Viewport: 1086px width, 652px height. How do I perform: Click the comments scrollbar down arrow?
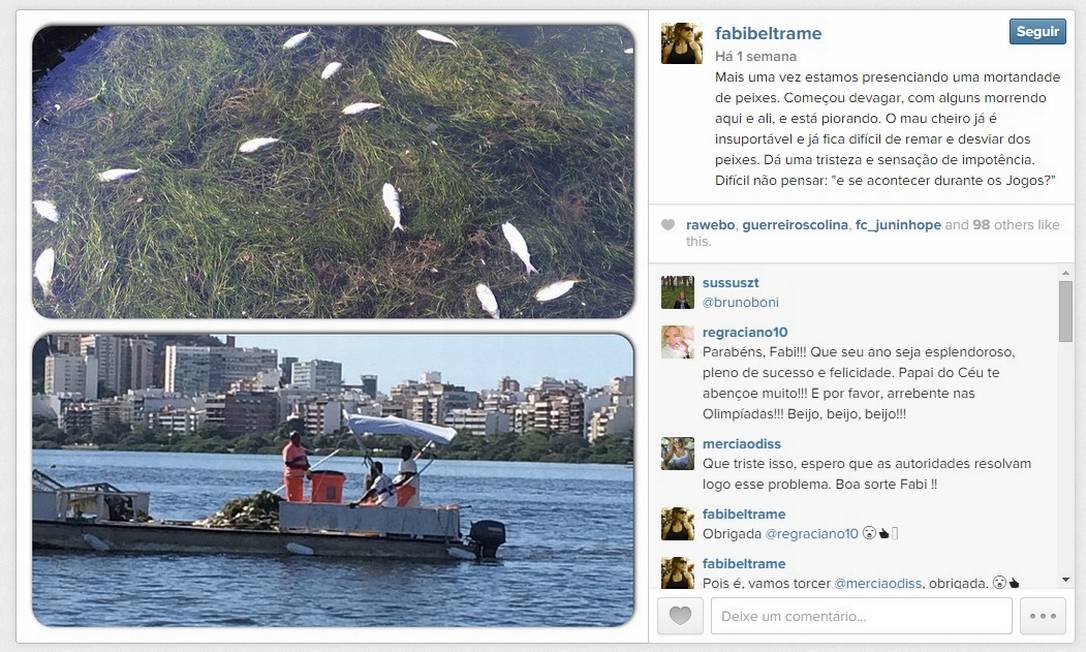(x=1065, y=579)
